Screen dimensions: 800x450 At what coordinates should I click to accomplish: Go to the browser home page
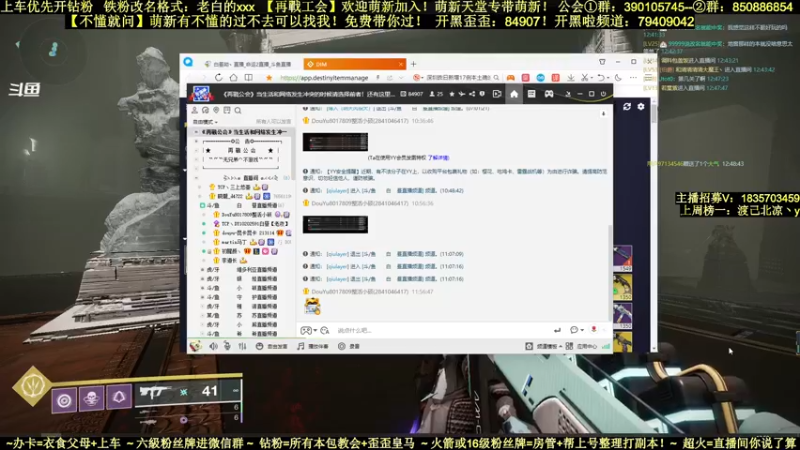233,78
